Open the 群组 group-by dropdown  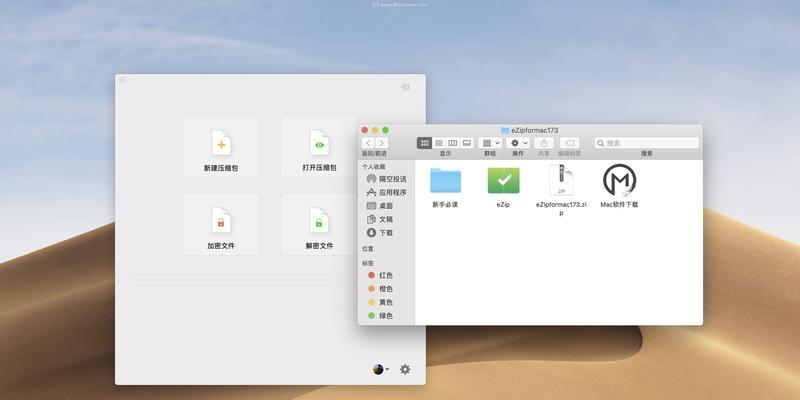491,143
